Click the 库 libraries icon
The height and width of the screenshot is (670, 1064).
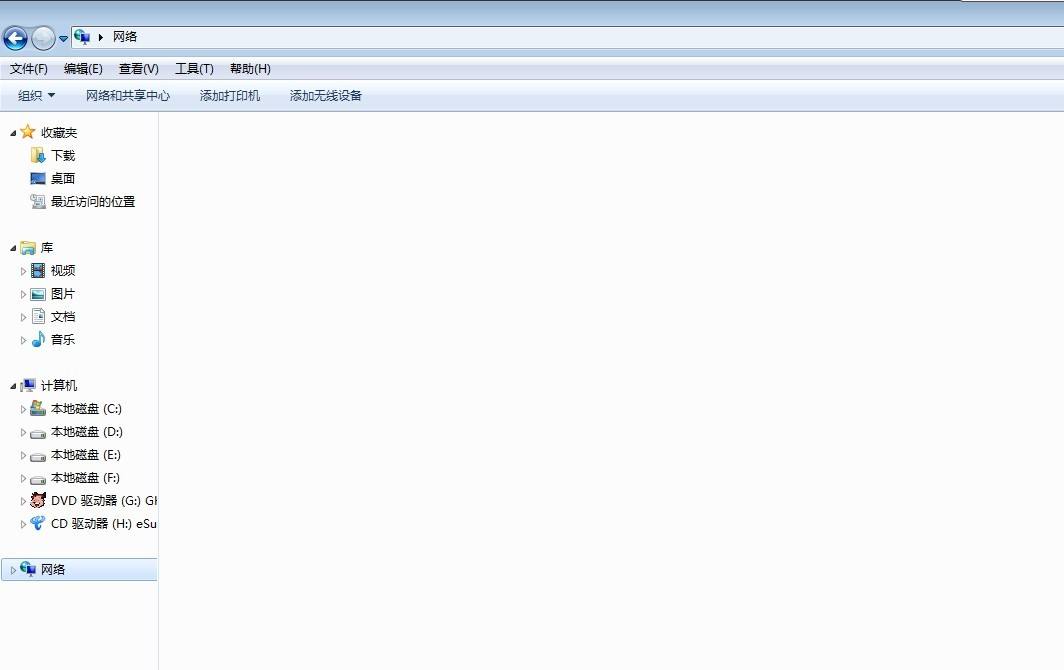pos(28,248)
